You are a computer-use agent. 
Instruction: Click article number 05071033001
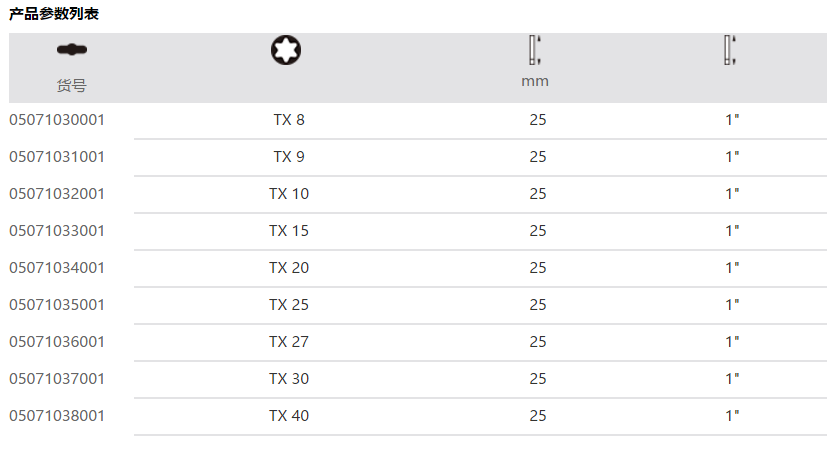pos(57,231)
